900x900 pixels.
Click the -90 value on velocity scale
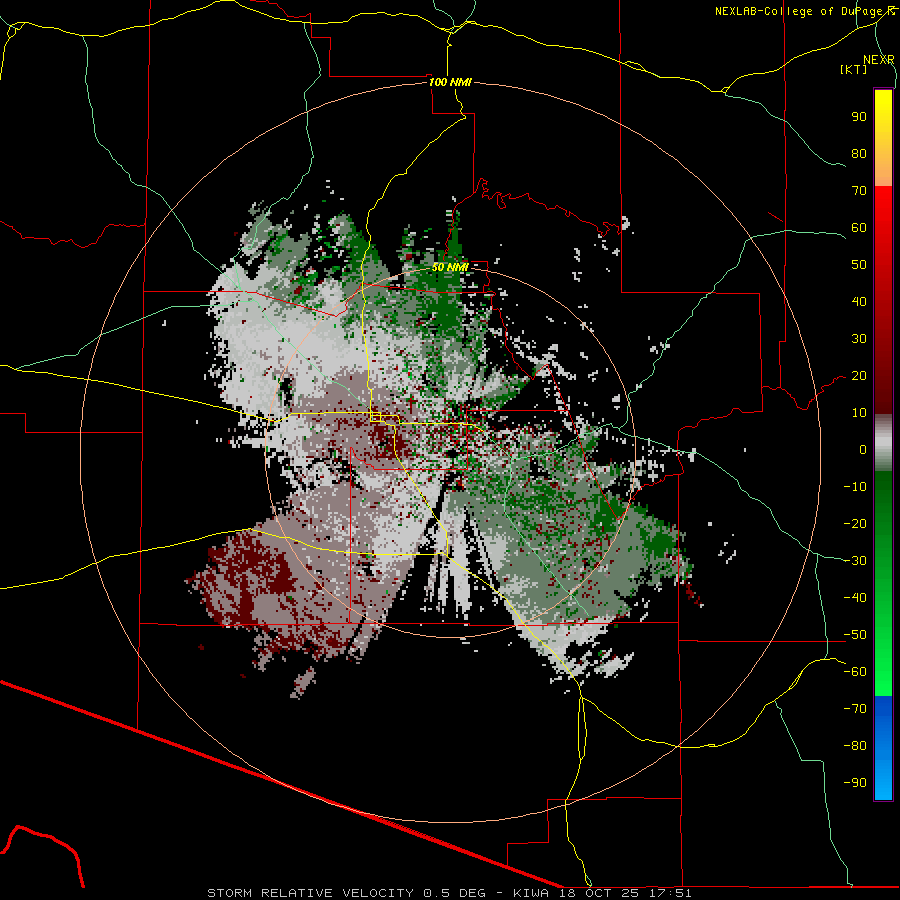click(855, 783)
